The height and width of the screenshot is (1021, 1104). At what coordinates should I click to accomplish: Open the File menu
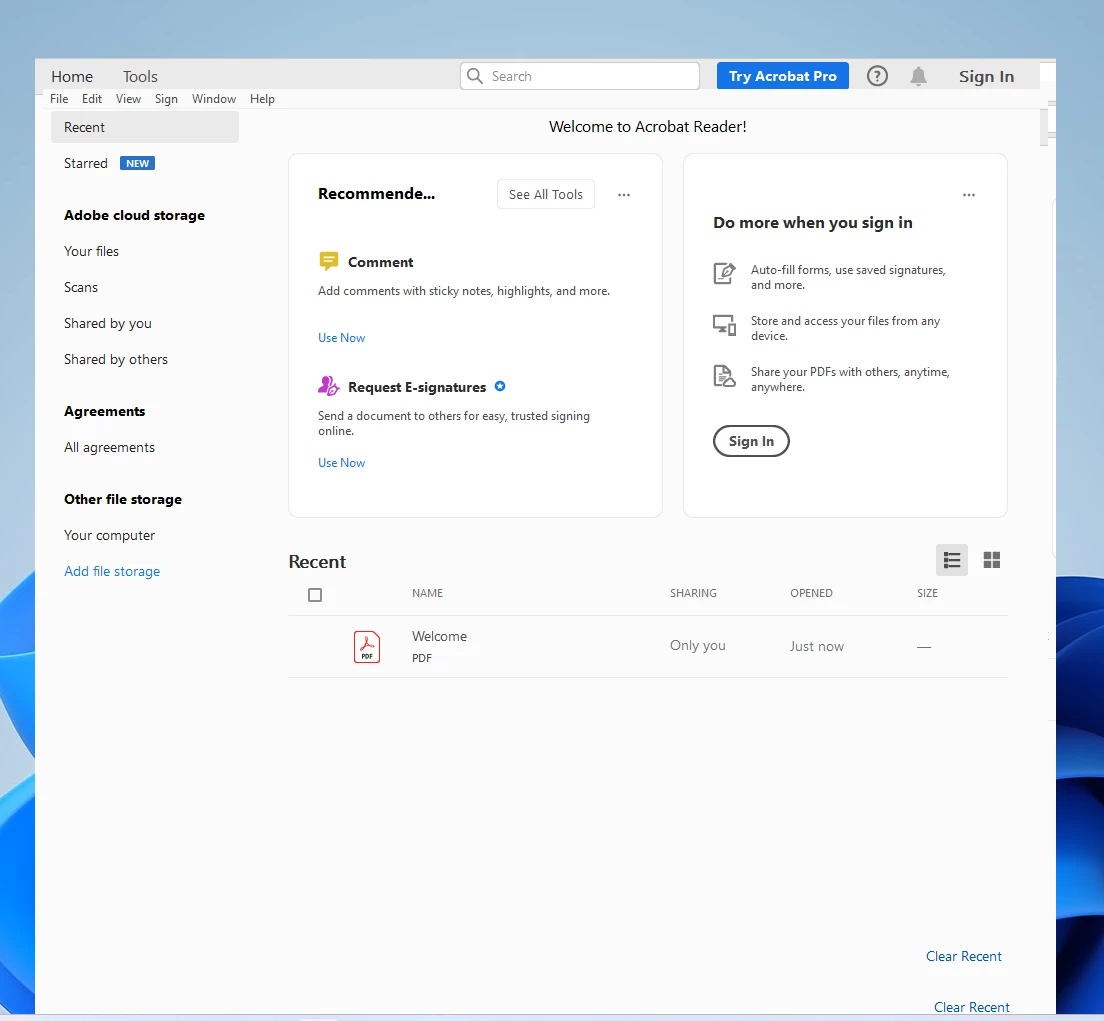point(59,99)
